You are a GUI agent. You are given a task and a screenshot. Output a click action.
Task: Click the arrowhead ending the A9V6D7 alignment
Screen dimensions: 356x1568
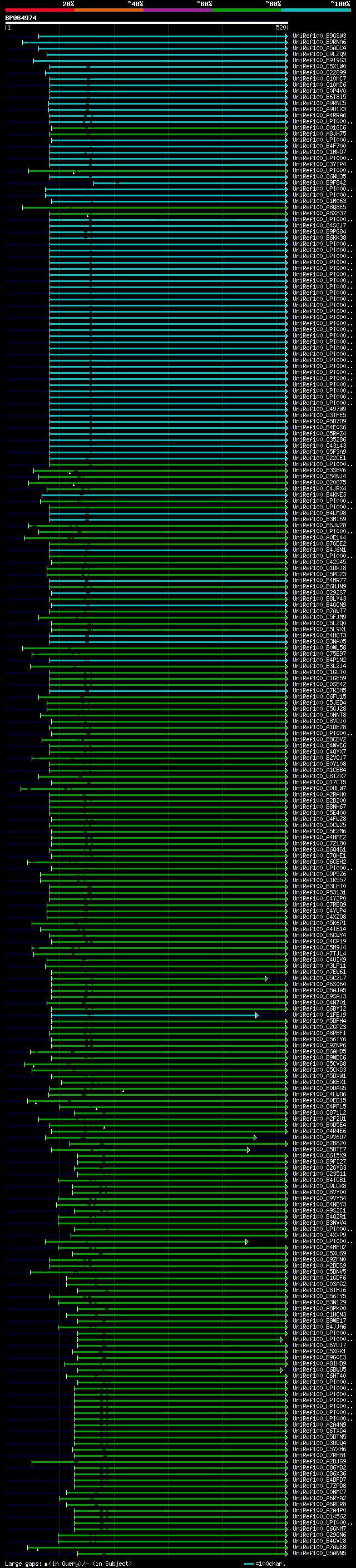(x=255, y=1137)
